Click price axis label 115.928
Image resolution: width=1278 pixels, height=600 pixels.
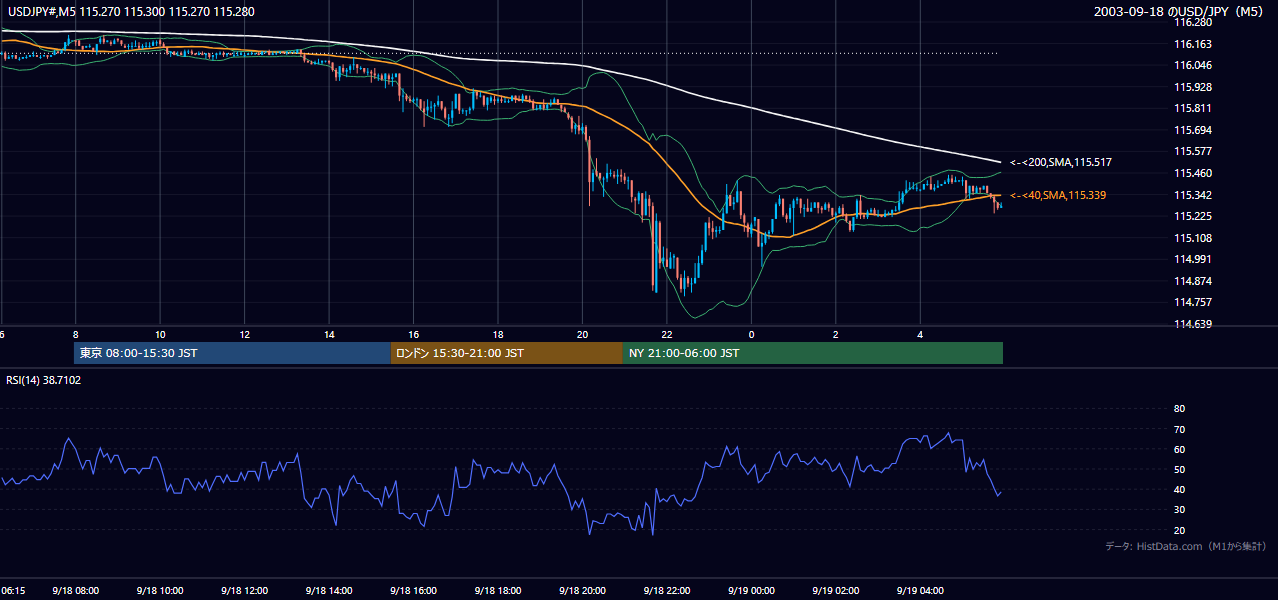coord(1192,87)
